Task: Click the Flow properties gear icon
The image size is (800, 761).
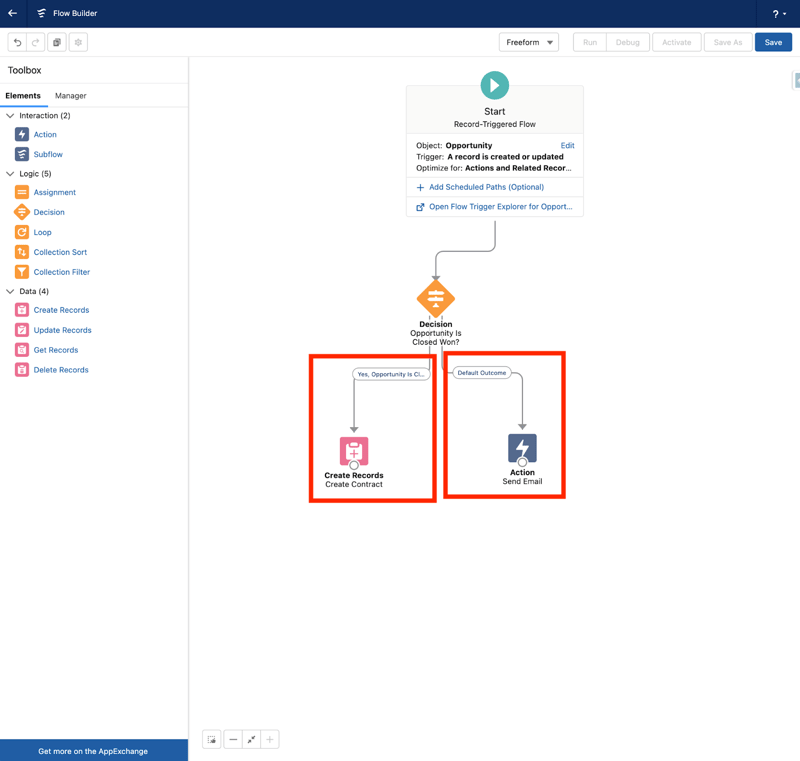Action: coord(77,42)
